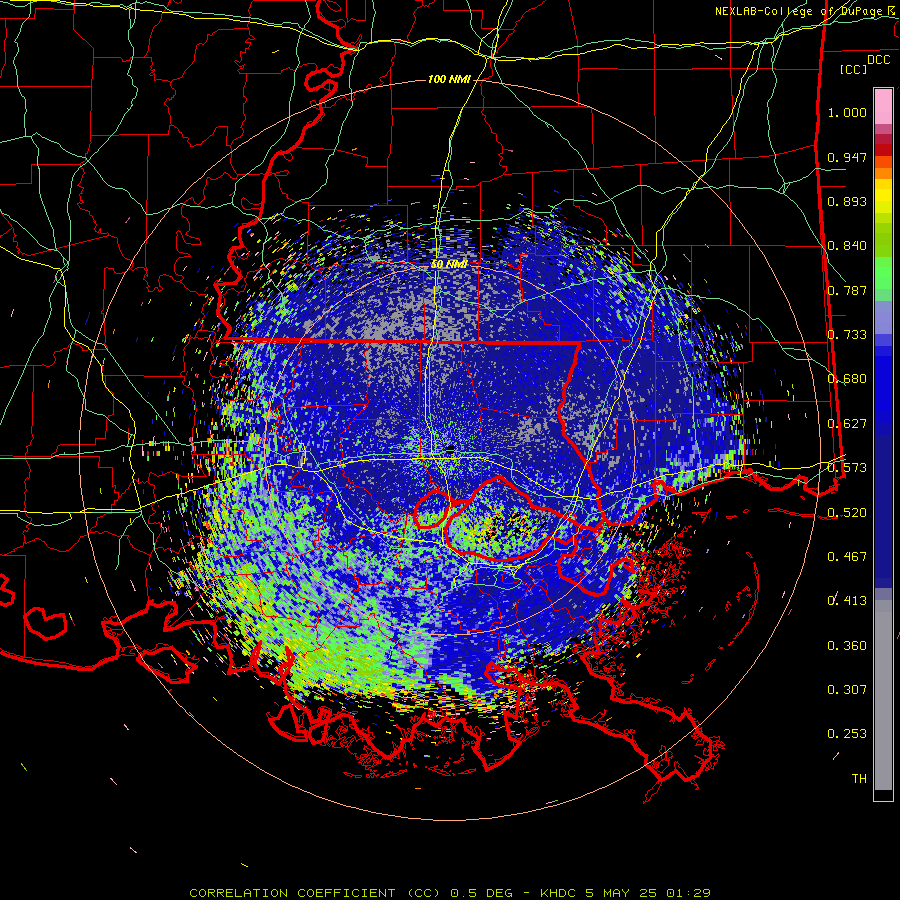Click the 0.627 scale value
This screenshot has height=900, width=900.
847,424
